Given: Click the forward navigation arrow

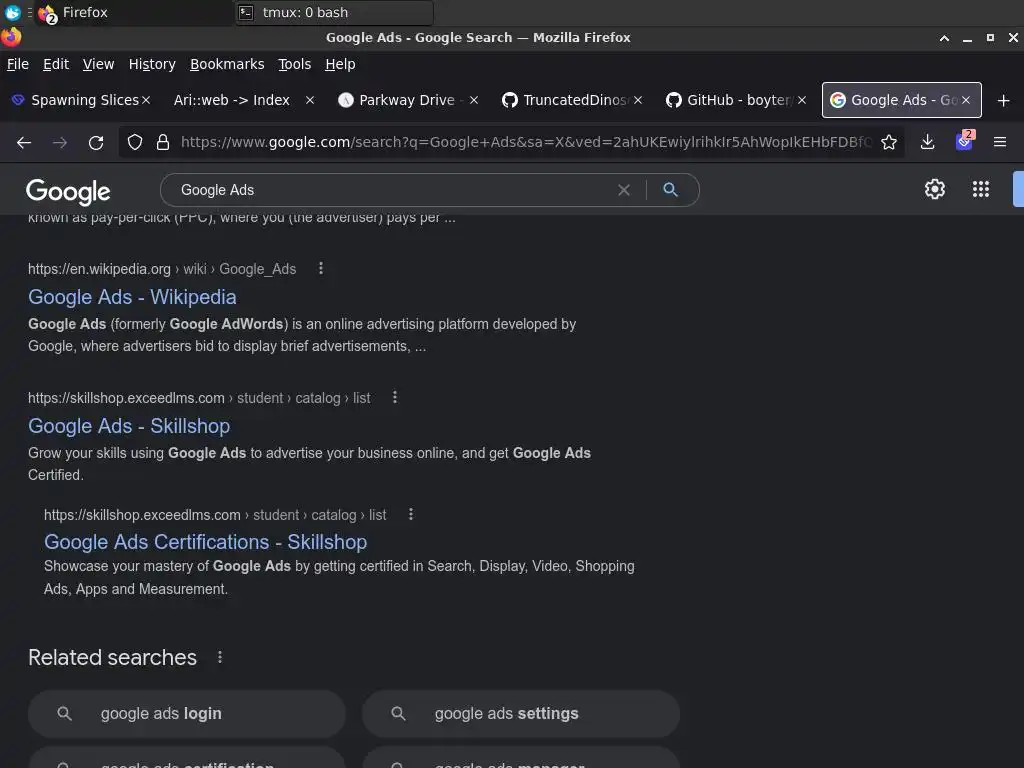Looking at the screenshot, I should point(60,142).
